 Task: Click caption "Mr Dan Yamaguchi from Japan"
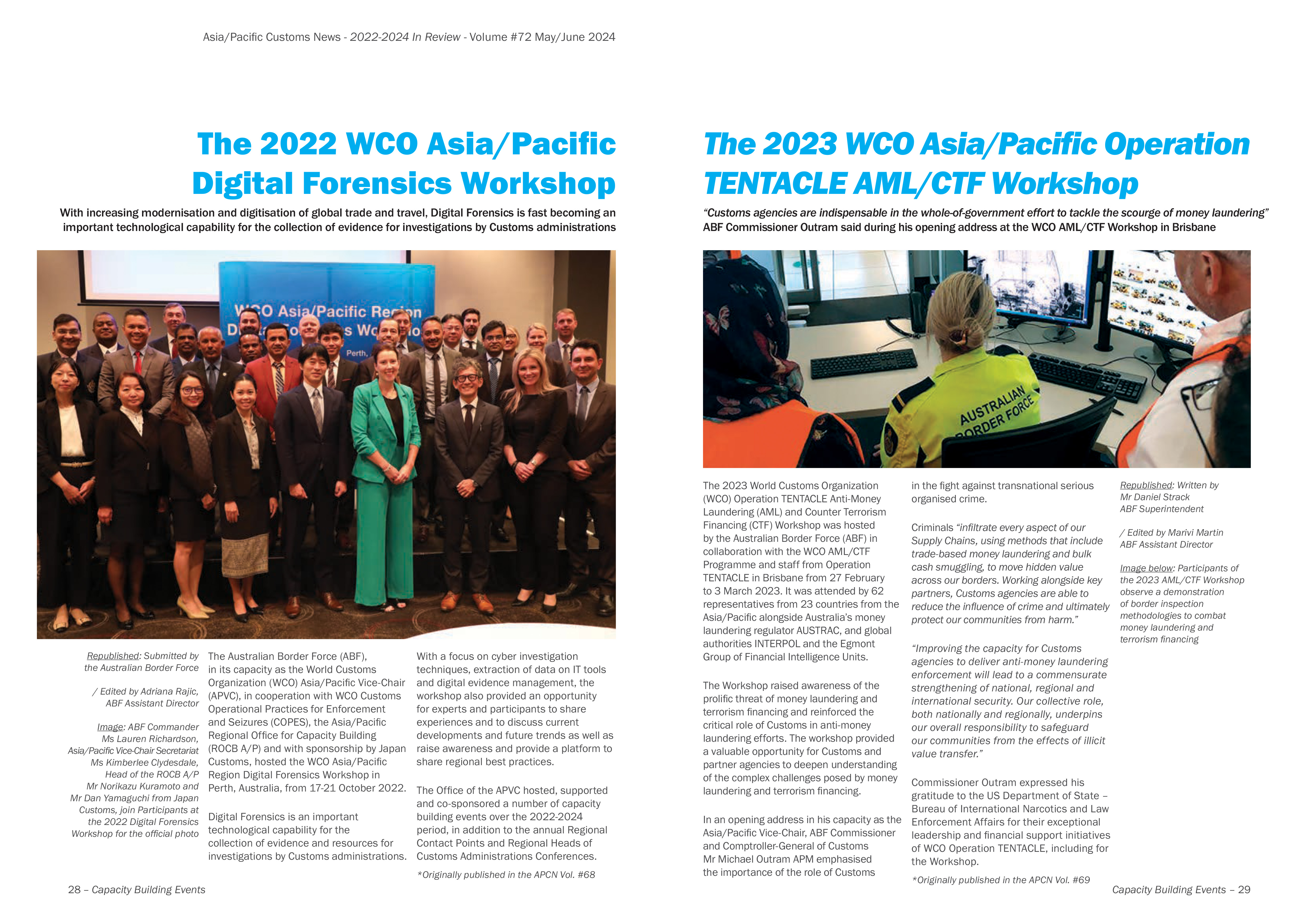[134, 798]
